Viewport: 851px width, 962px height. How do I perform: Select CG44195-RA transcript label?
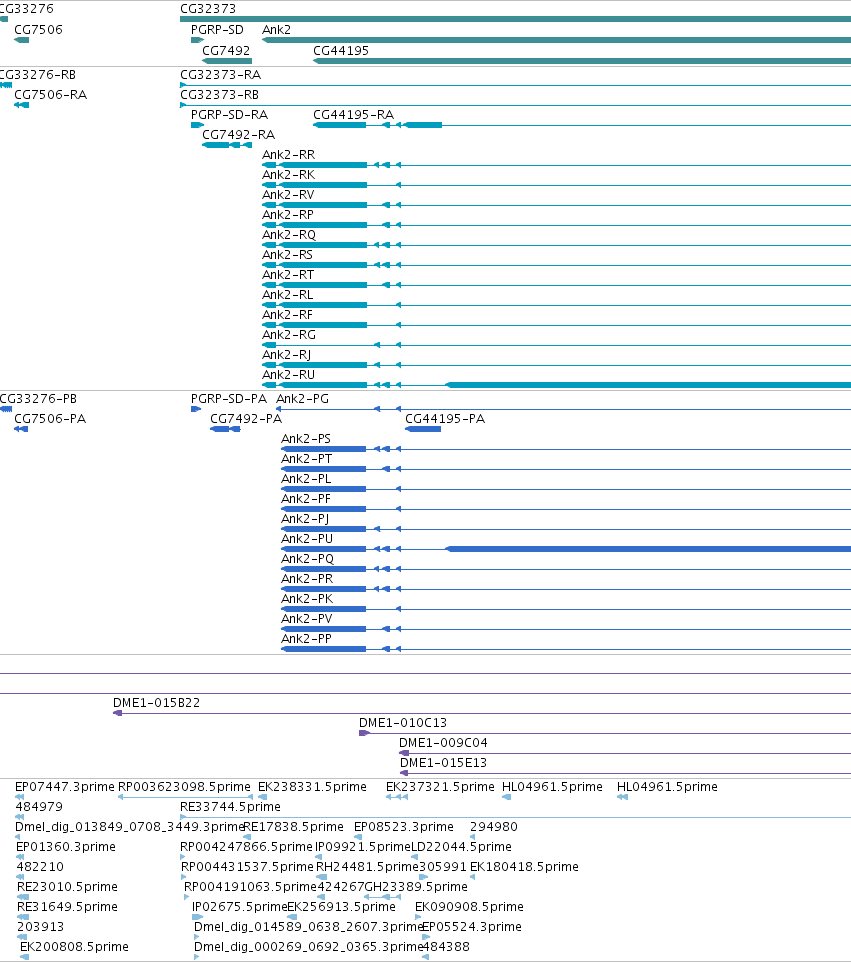[353, 115]
